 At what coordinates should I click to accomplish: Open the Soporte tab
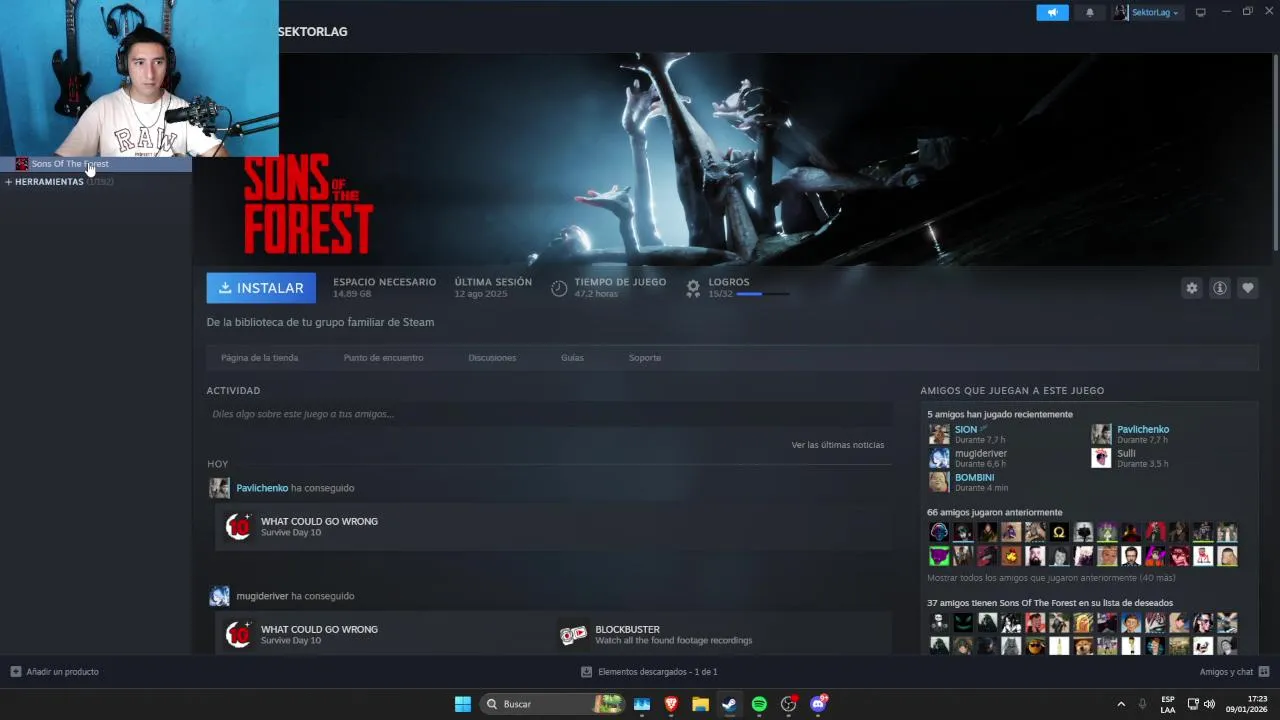click(645, 358)
